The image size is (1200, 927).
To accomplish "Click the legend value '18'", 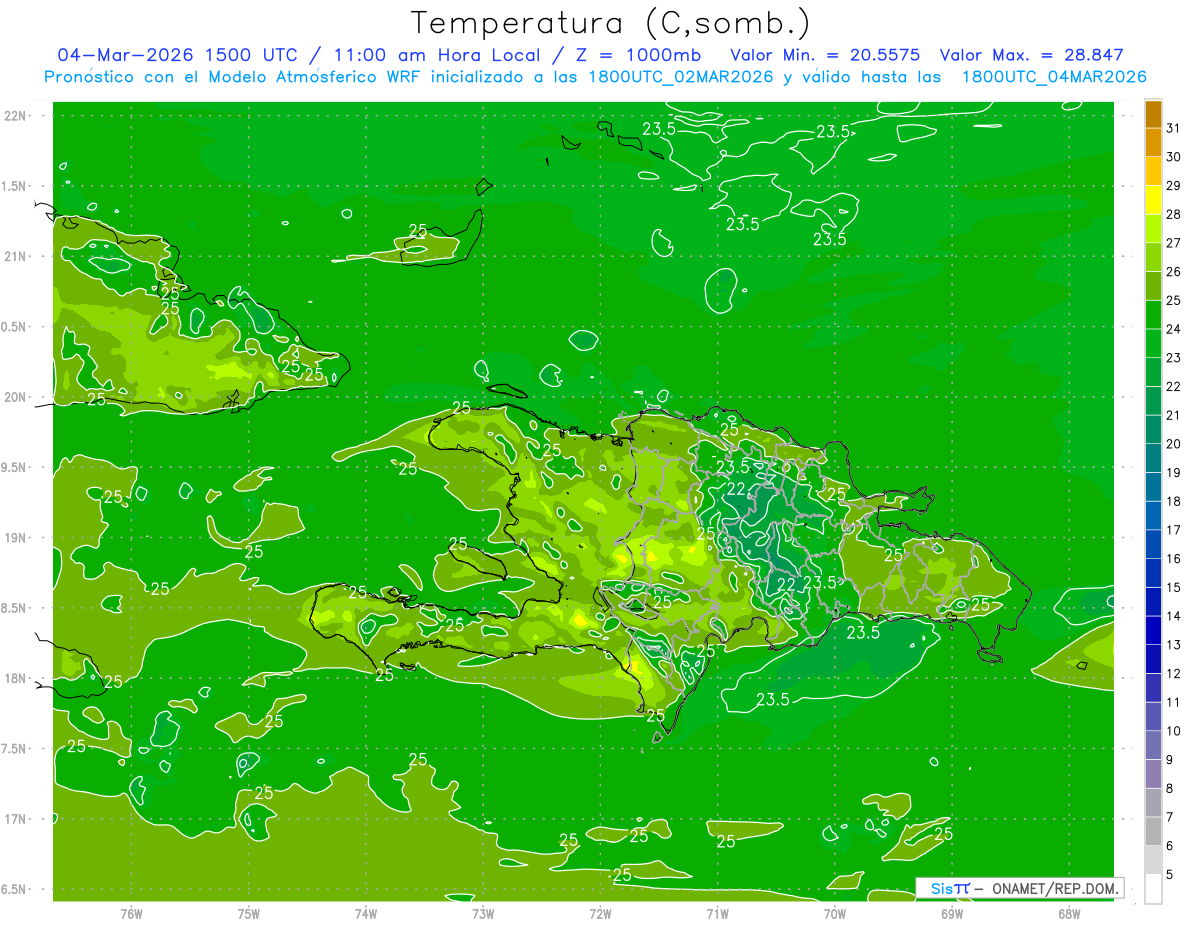I will (x=1173, y=501).
